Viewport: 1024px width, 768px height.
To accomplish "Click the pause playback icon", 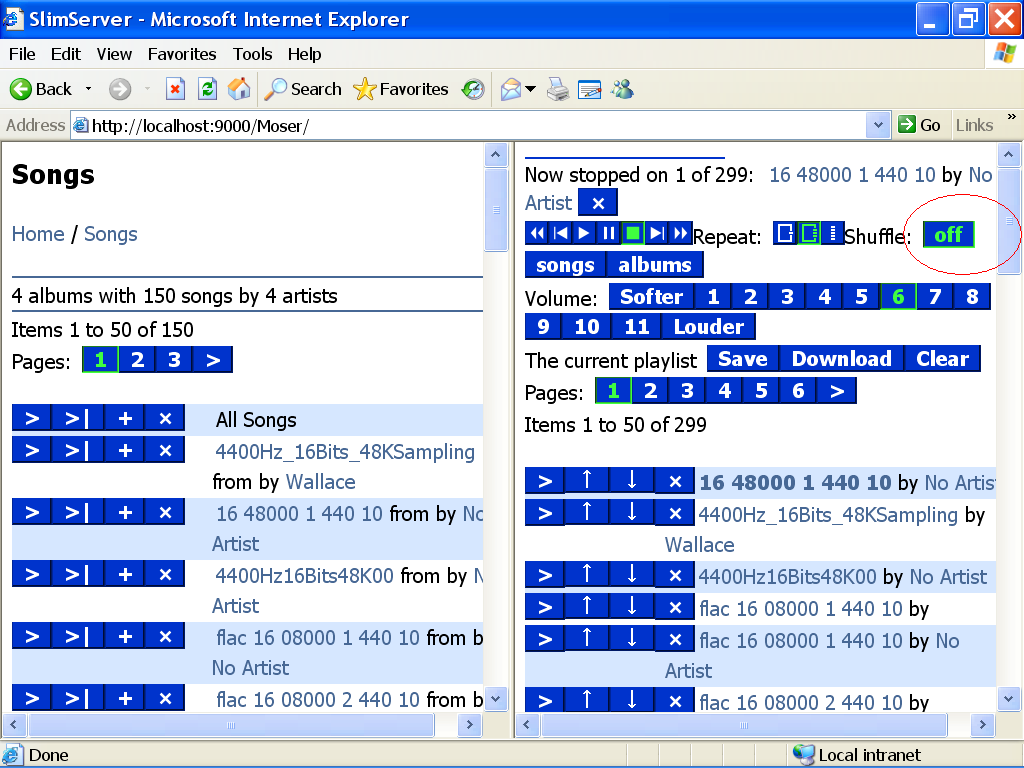I will [x=608, y=233].
